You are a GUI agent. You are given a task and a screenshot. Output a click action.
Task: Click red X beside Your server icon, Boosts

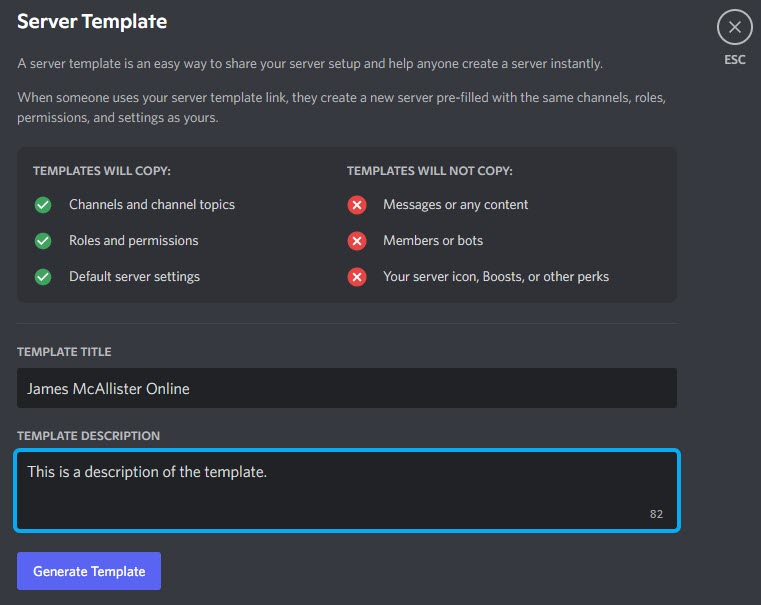click(x=357, y=277)
